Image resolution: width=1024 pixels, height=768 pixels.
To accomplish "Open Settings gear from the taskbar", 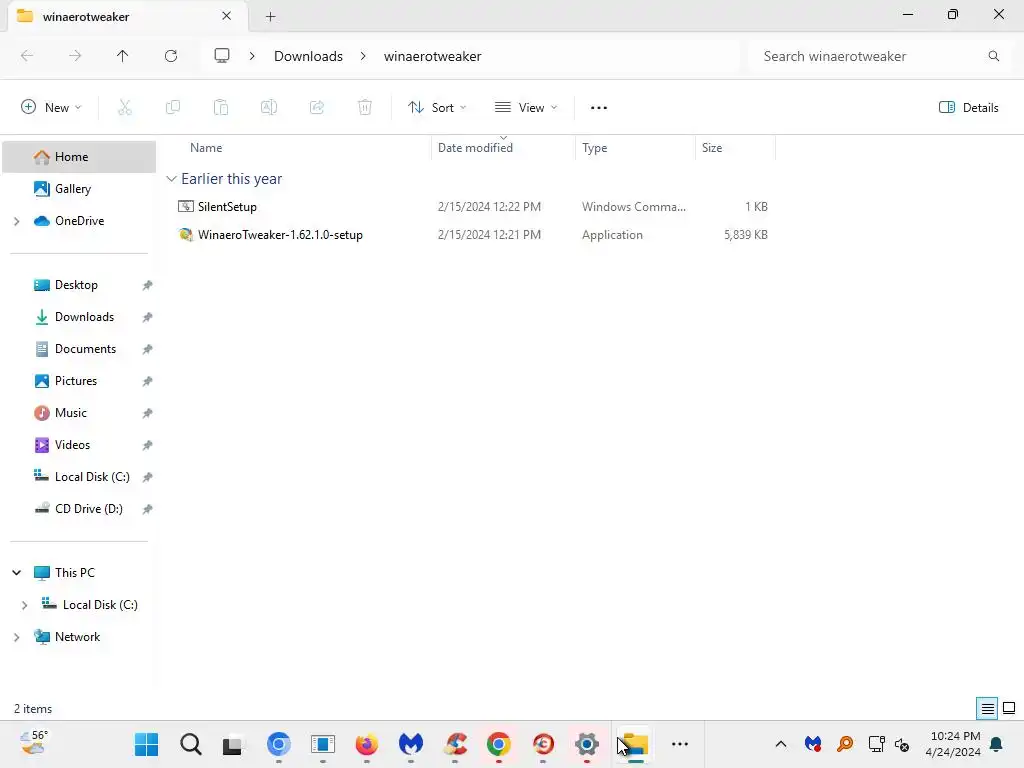I will 586,744.
